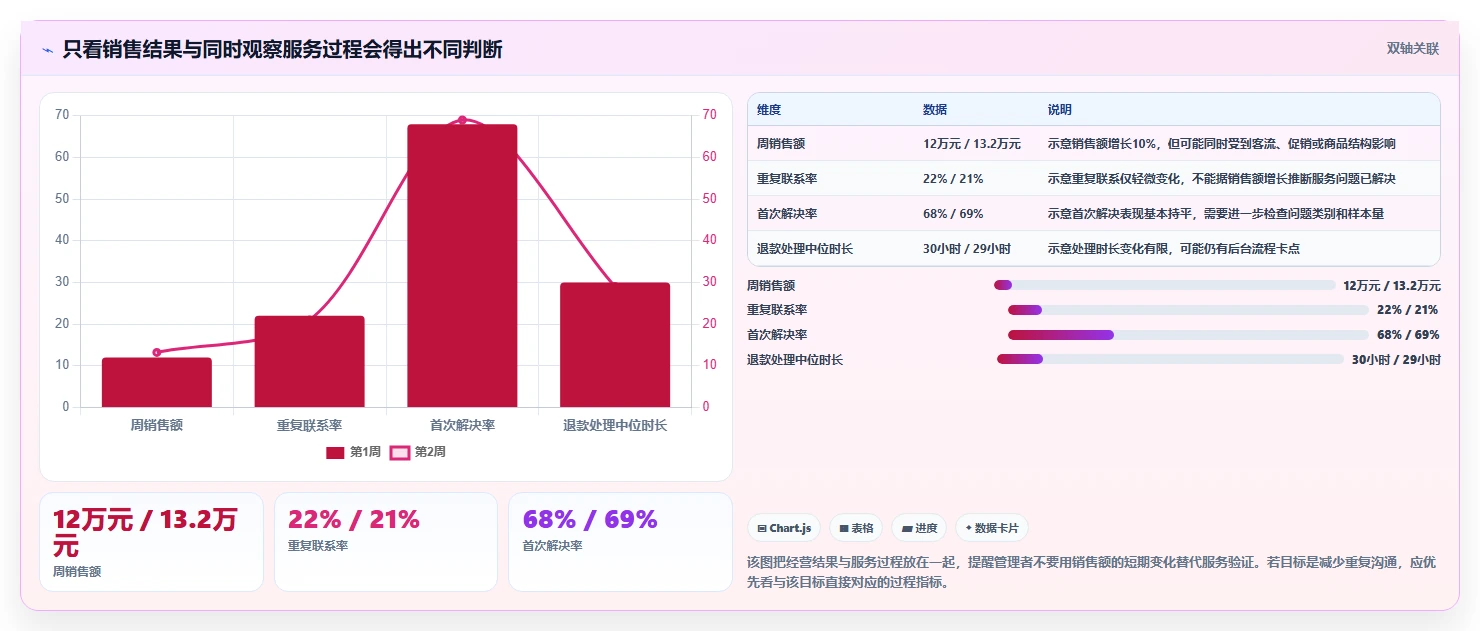Image resolution: width=1480 pixels, height=631 pixels.
Task: Click the 重复联系率 progress bar
Action: click(x=1188, y=310)
